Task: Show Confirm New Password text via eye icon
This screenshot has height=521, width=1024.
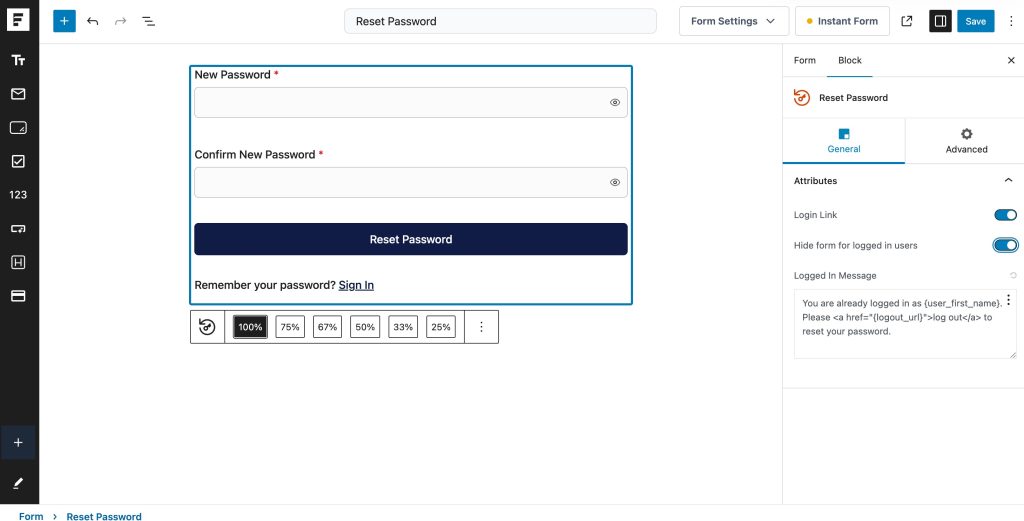Action: (615, 182)
